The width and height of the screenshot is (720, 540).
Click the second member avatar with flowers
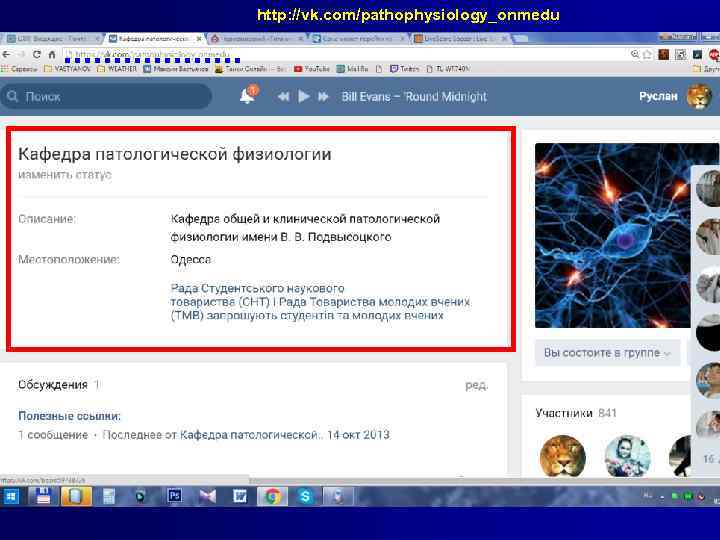[627, 457]
